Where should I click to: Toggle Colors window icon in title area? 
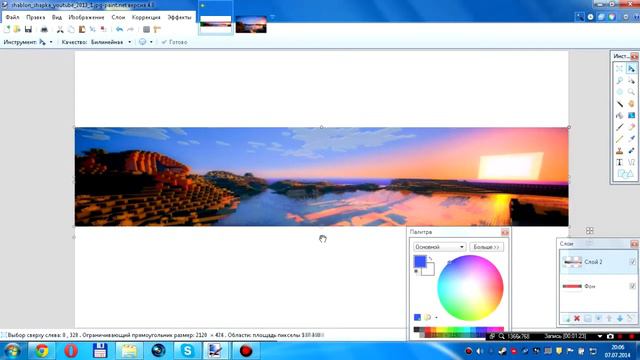tap(612, 17)
